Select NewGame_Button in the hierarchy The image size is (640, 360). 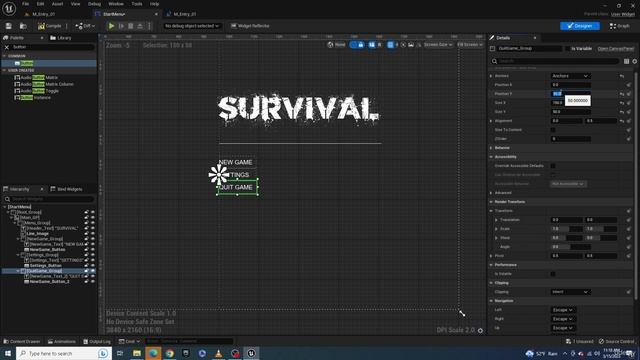pyautogui.click(x=47, y=249)
